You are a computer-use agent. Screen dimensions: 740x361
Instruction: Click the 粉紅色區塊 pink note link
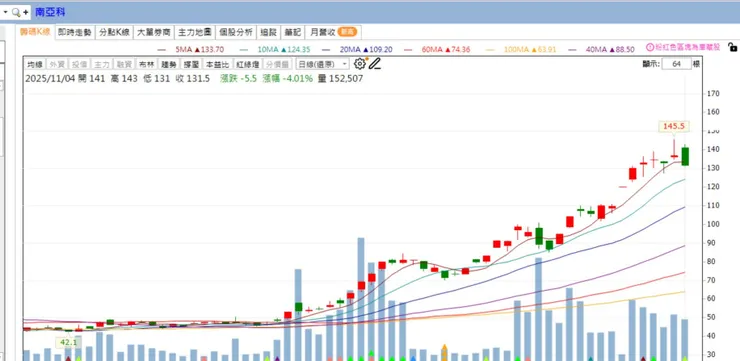pos(688,47)
